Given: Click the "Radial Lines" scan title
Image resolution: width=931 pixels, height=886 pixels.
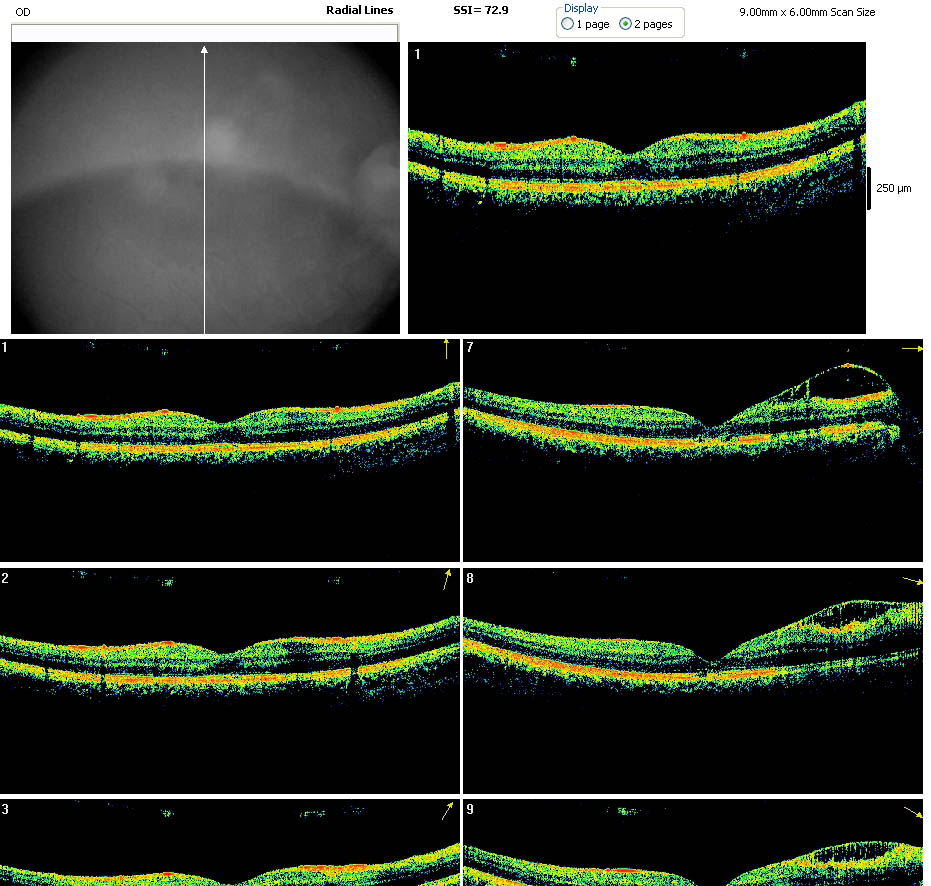Looking at the screenshot, I should (x=360, y=10).
